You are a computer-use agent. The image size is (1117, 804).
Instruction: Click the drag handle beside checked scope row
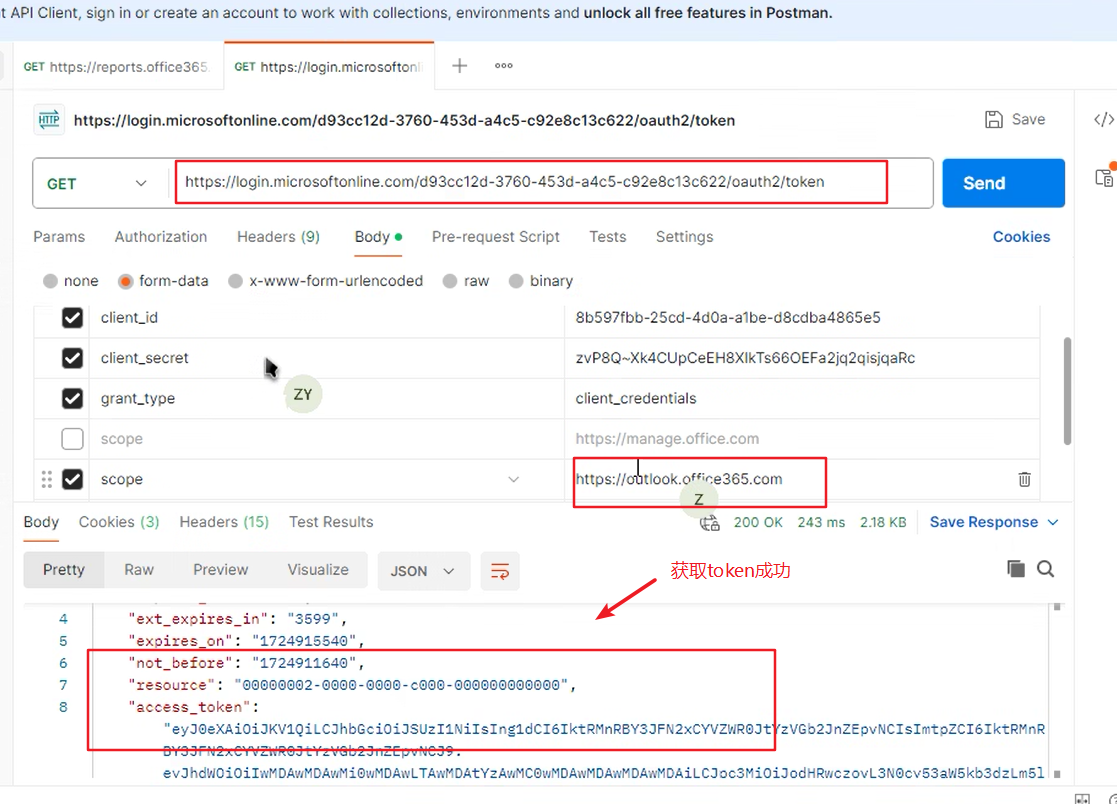(46, 479)
